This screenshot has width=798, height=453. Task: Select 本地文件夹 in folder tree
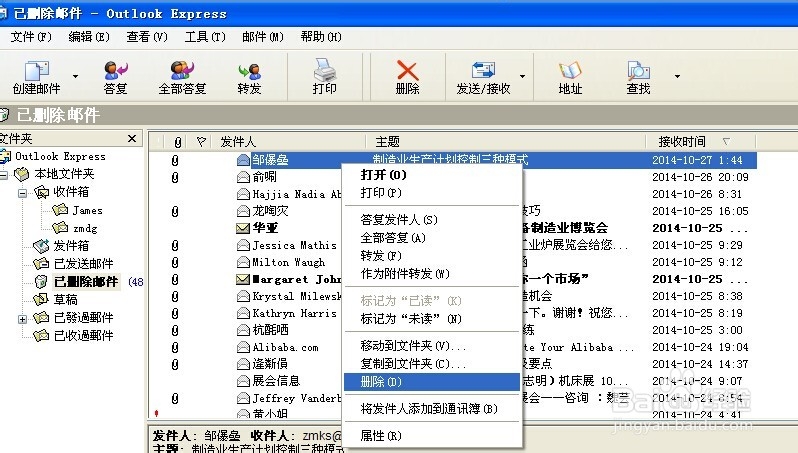point(64,174)
